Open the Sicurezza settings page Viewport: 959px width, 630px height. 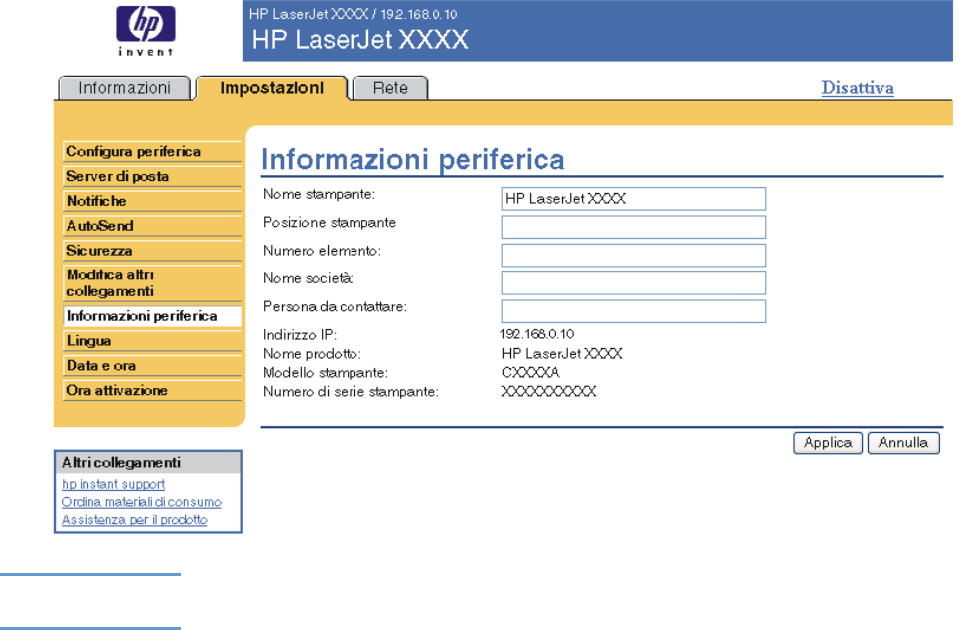click(152, 251)
